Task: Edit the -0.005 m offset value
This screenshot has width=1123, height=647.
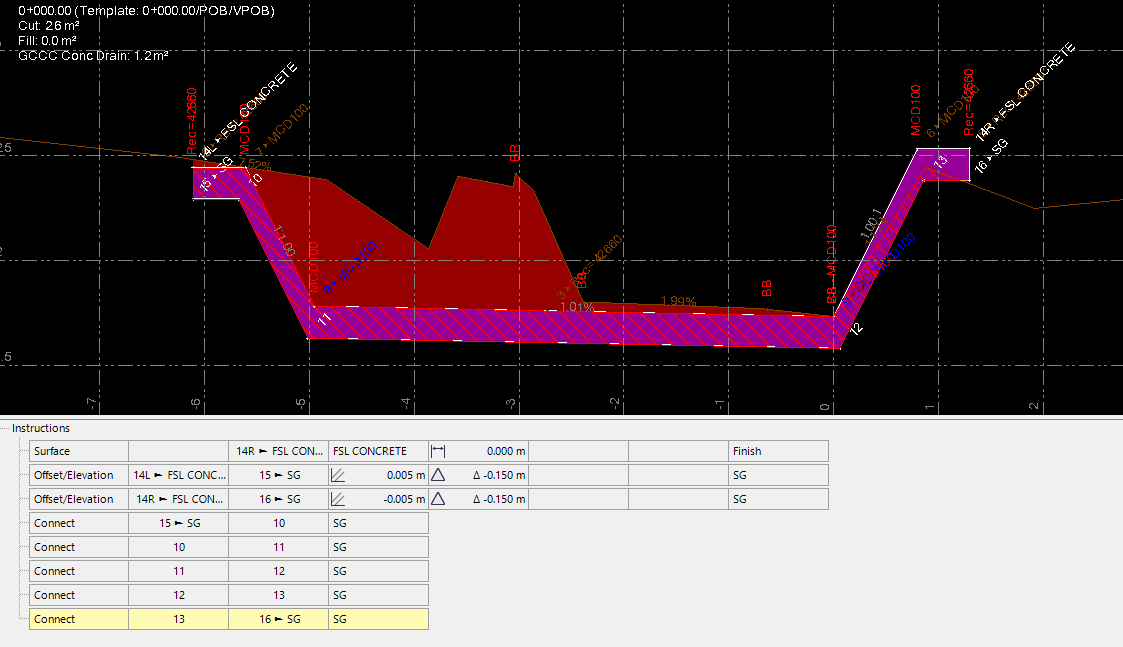Action: click(387, 499)
